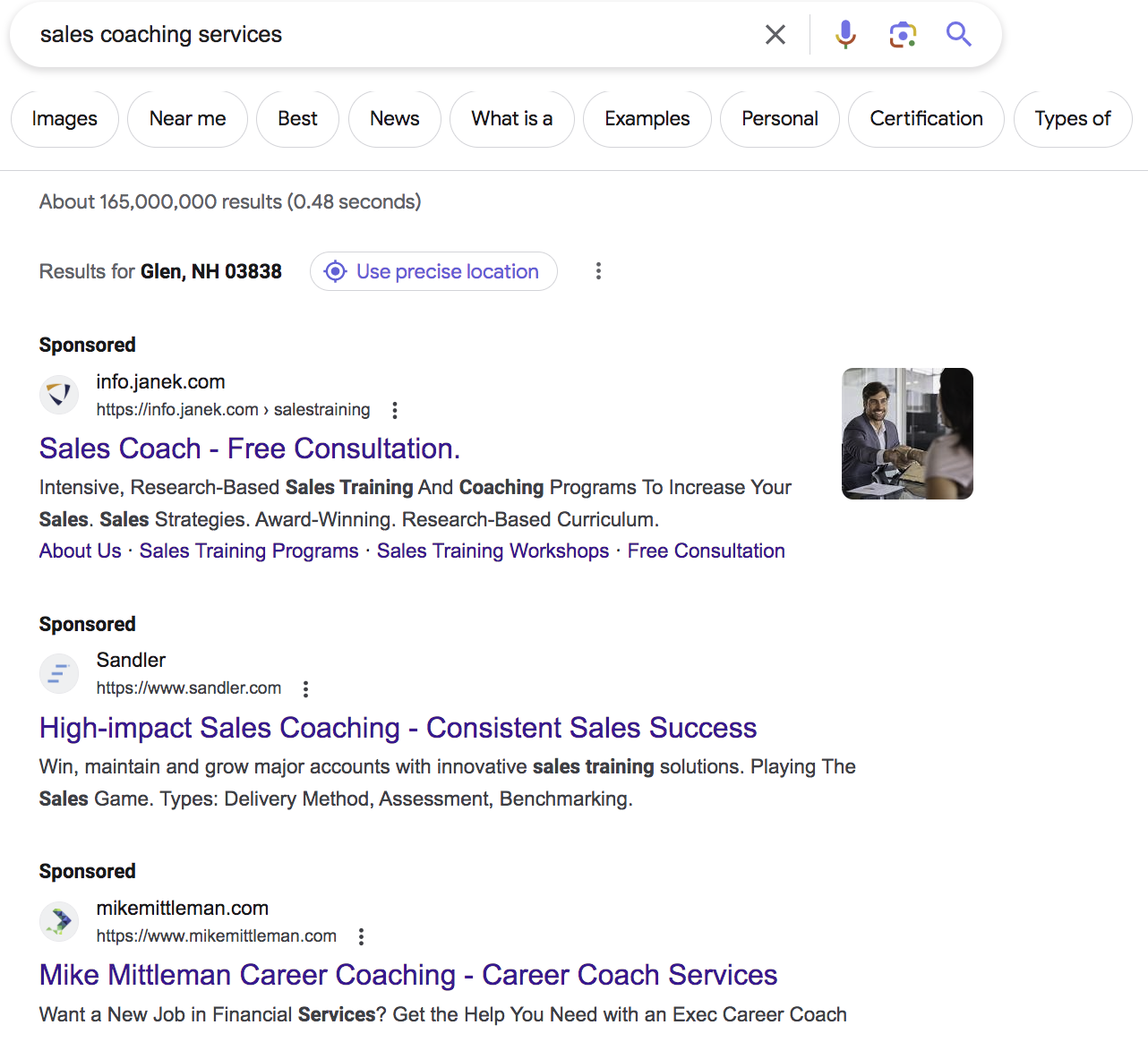Select the Near me filter chip
The image size is (1148, 1042).
(x=187, y=119)
